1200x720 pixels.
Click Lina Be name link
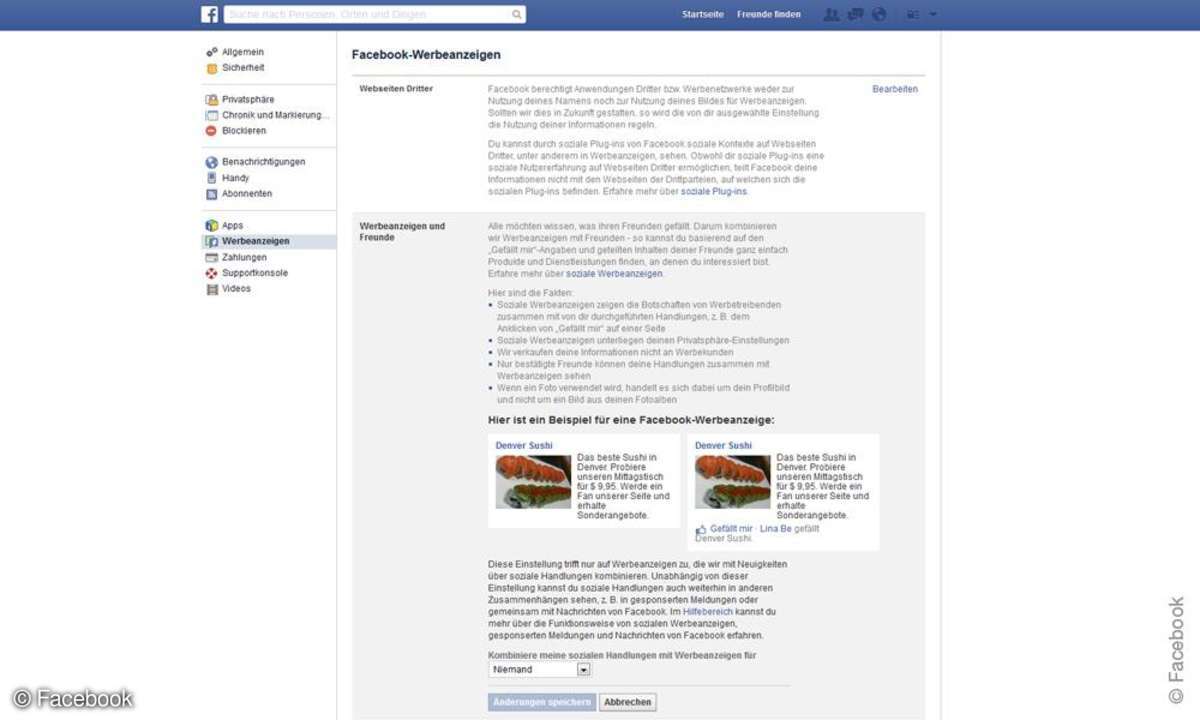click(x=776, y=529)
